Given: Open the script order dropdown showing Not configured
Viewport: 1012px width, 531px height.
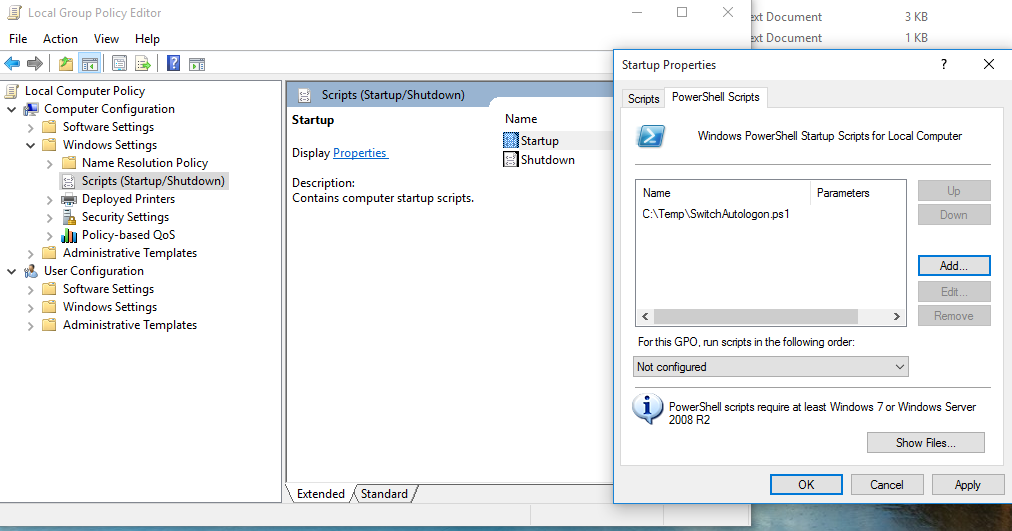Looking at the screenshot, I should point(771,366).
